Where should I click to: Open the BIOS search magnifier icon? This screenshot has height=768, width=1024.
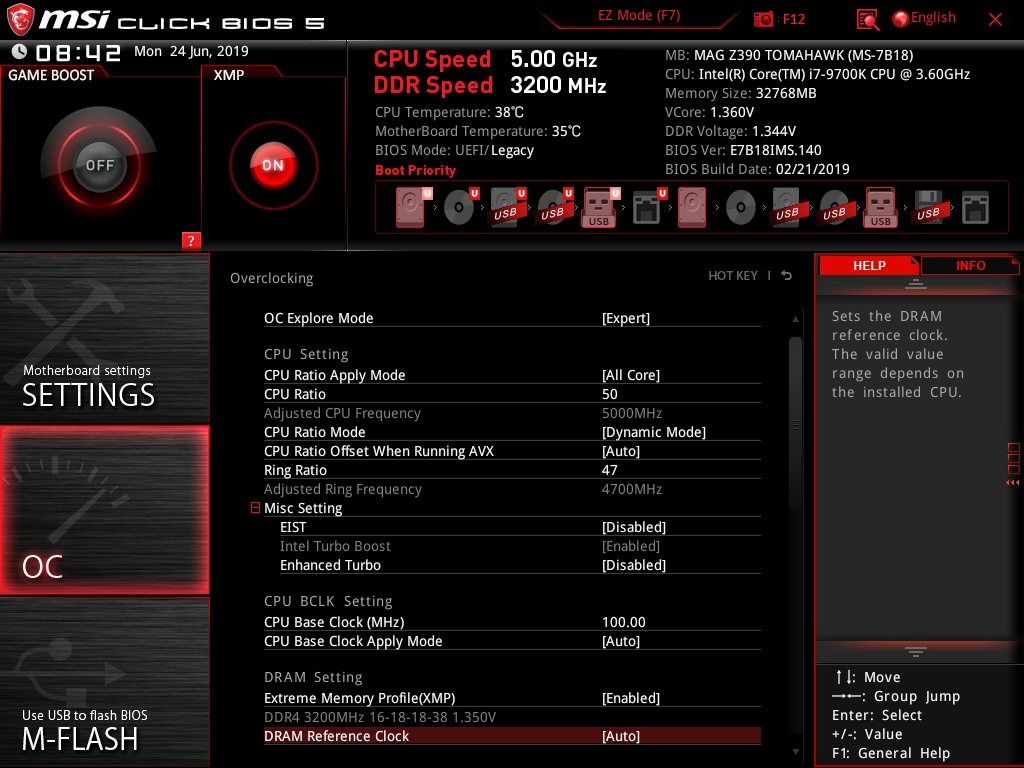pyautogui.click(x=867, y=20)
